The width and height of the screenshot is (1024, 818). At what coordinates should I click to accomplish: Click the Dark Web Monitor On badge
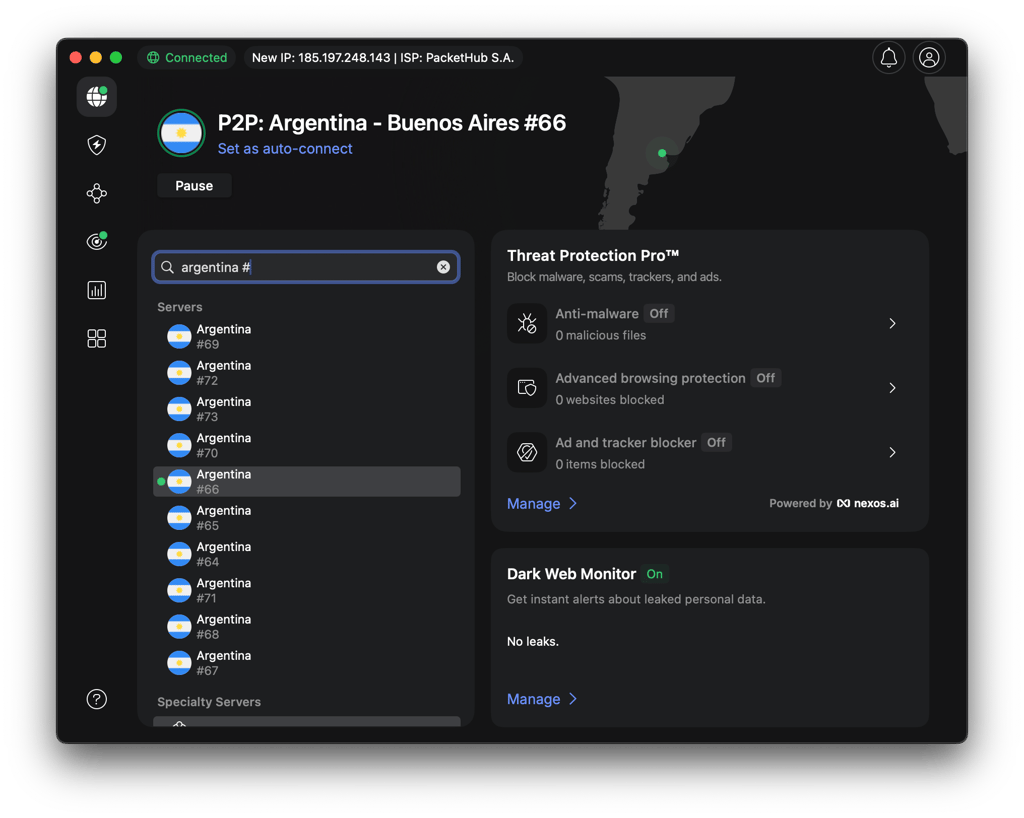click(x=654, y=574)
